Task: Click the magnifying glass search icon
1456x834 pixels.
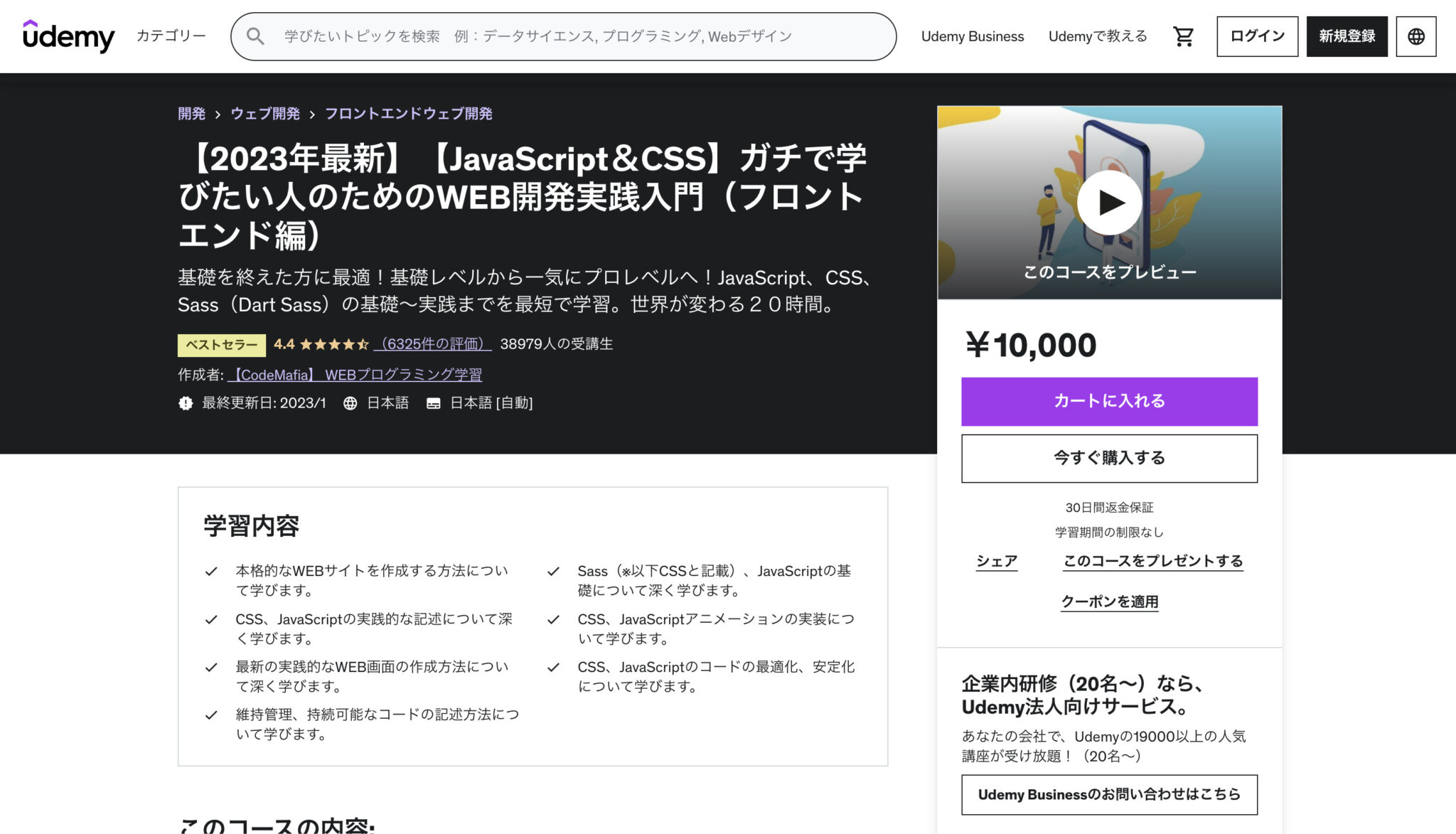Action: (257, 36)
